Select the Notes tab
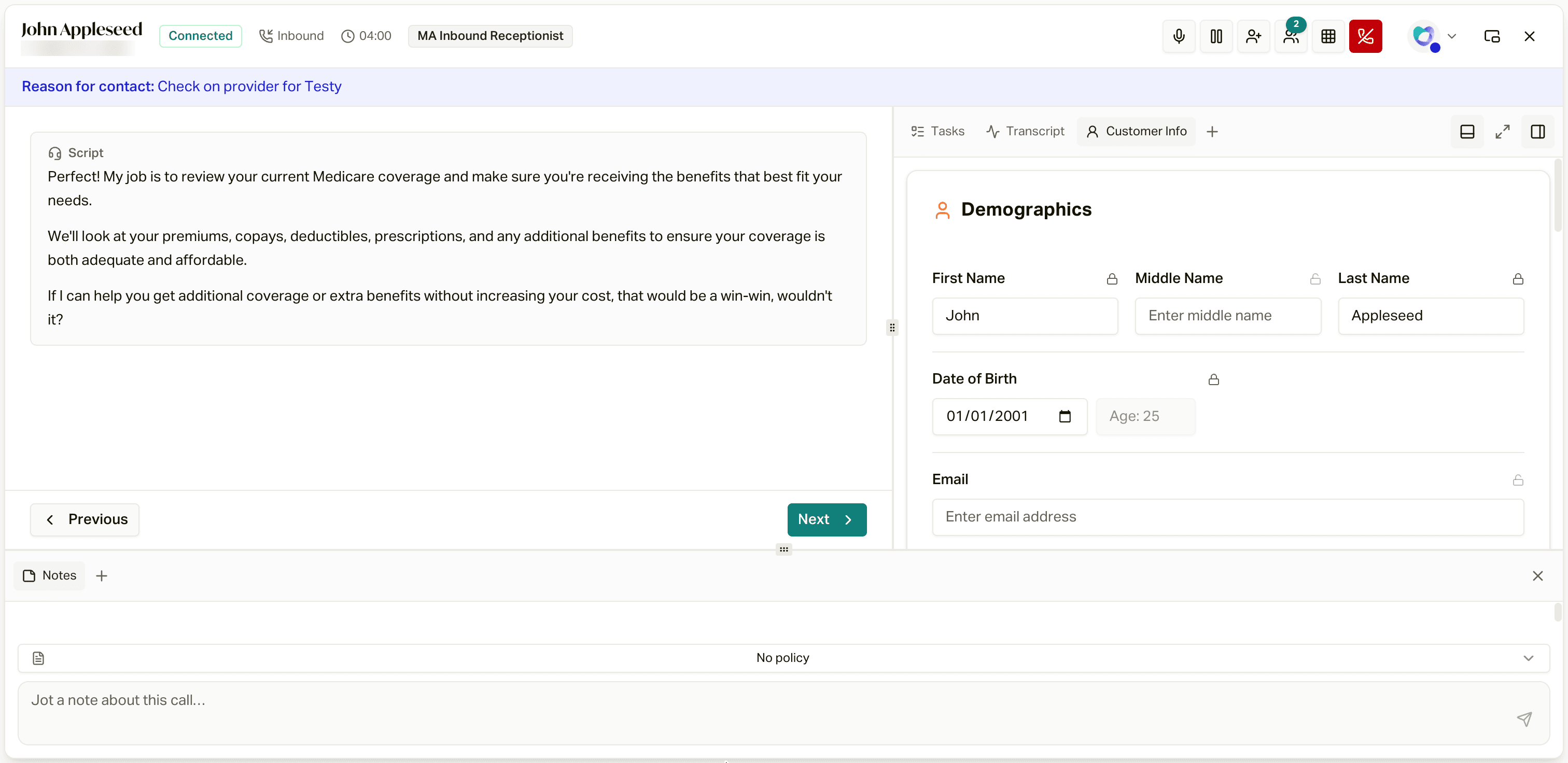 point(49,575)
